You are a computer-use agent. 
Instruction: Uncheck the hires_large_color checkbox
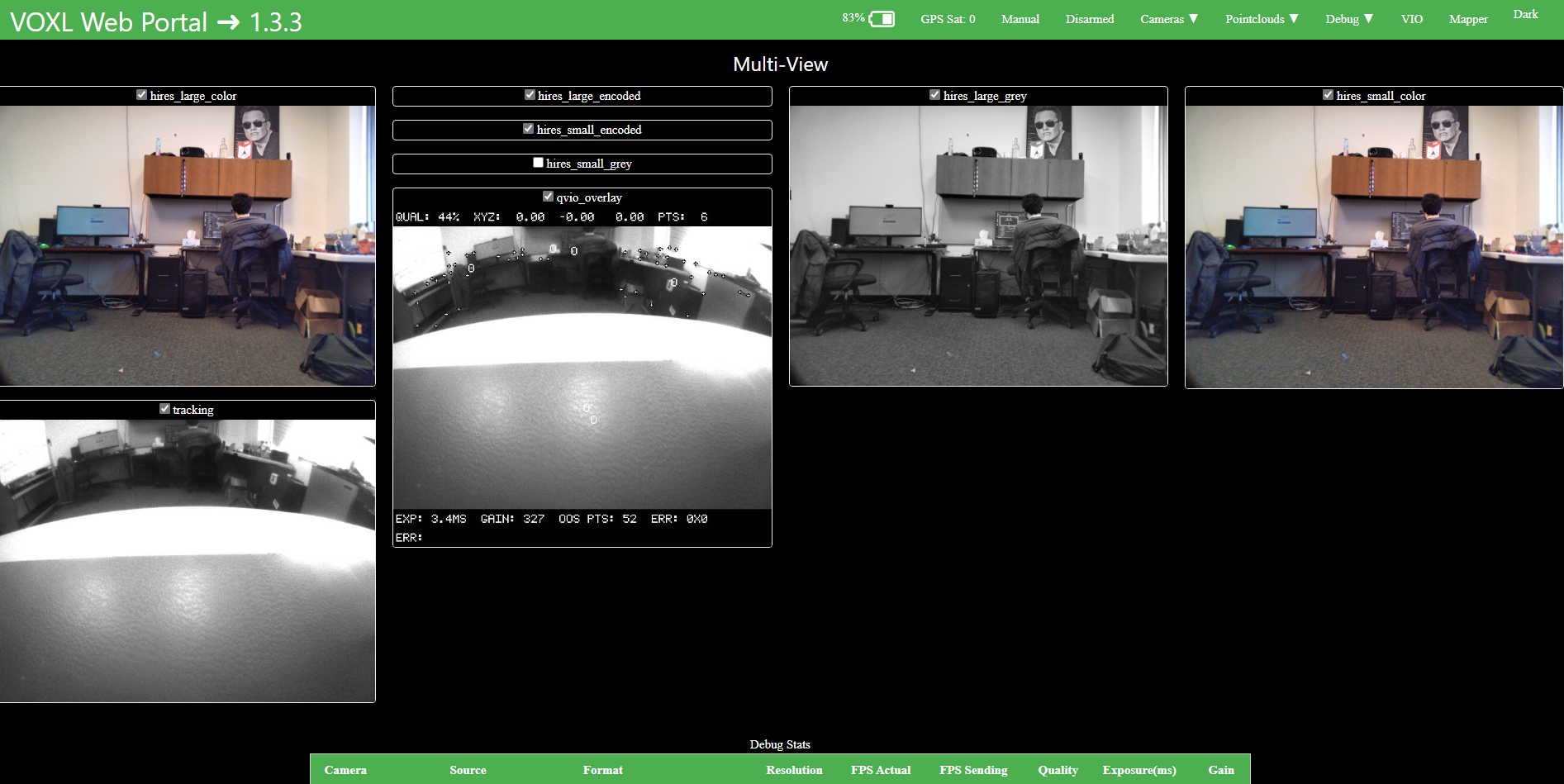pos(142,95)
